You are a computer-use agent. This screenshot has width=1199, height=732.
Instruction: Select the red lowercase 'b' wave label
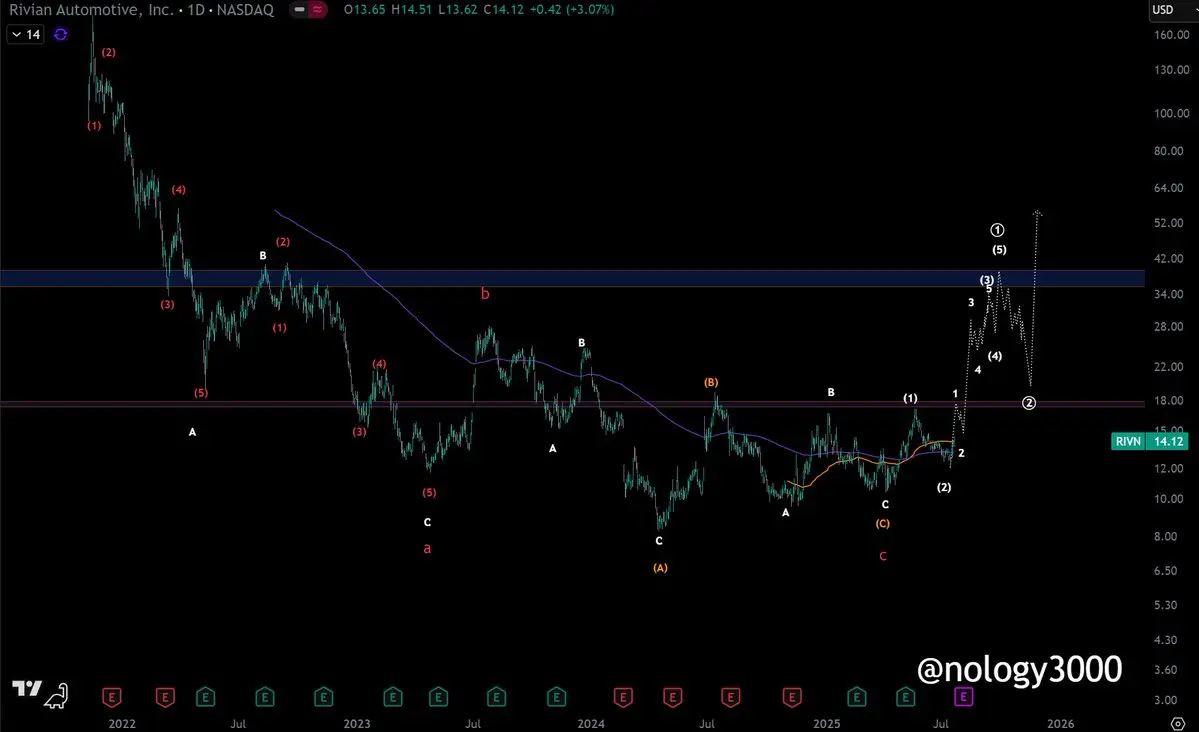click(x=485, y=294)
